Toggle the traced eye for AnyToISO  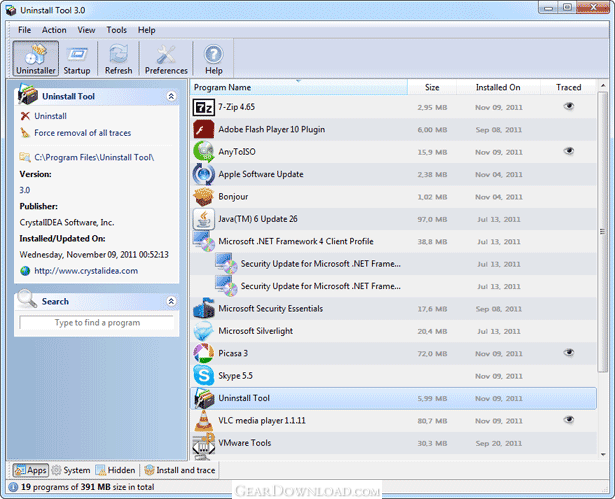pos(568,151)
